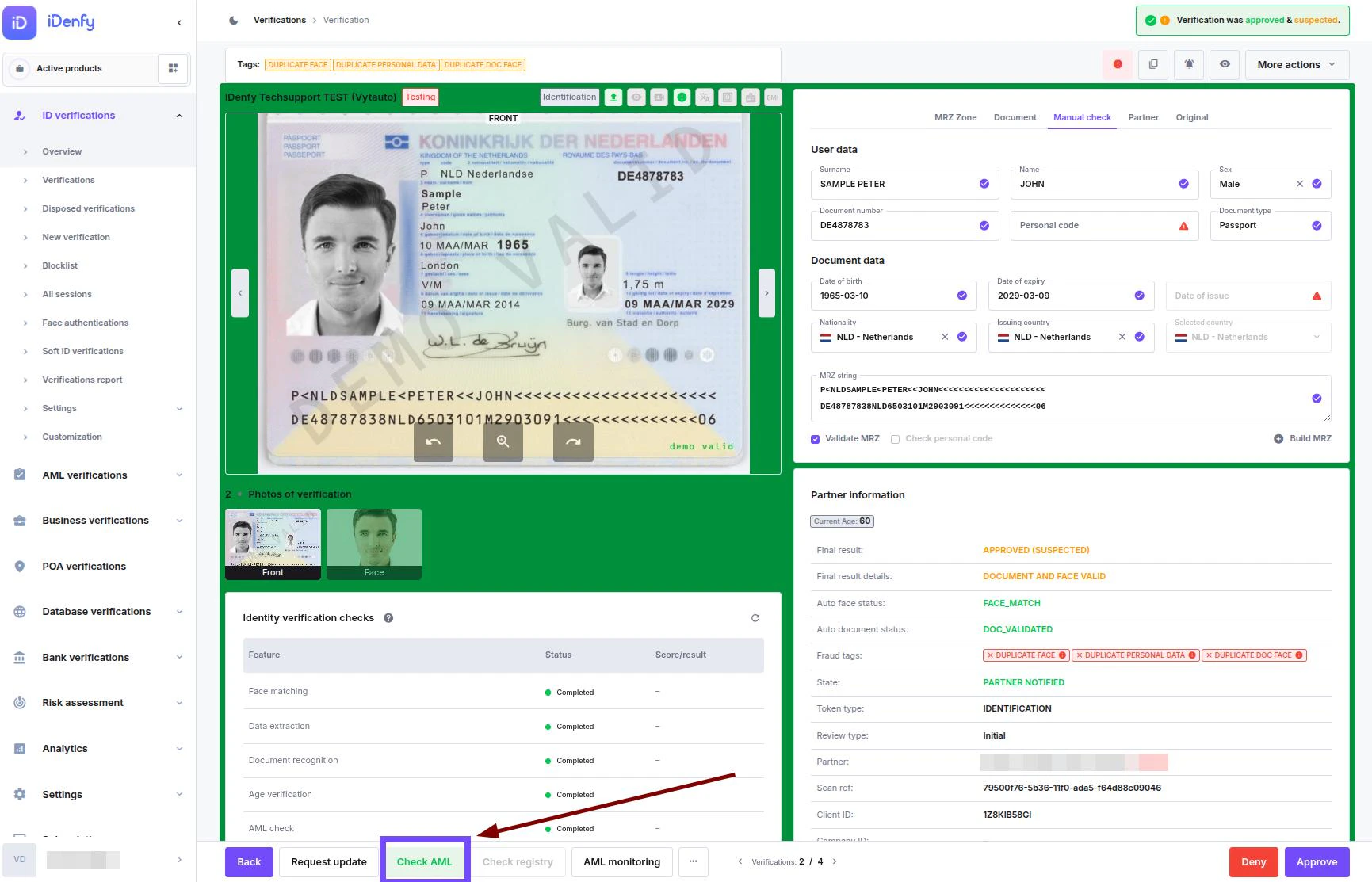1372x882 pixels.
Task: Expand the Database verifications section
Action: [x=179, y=612]
